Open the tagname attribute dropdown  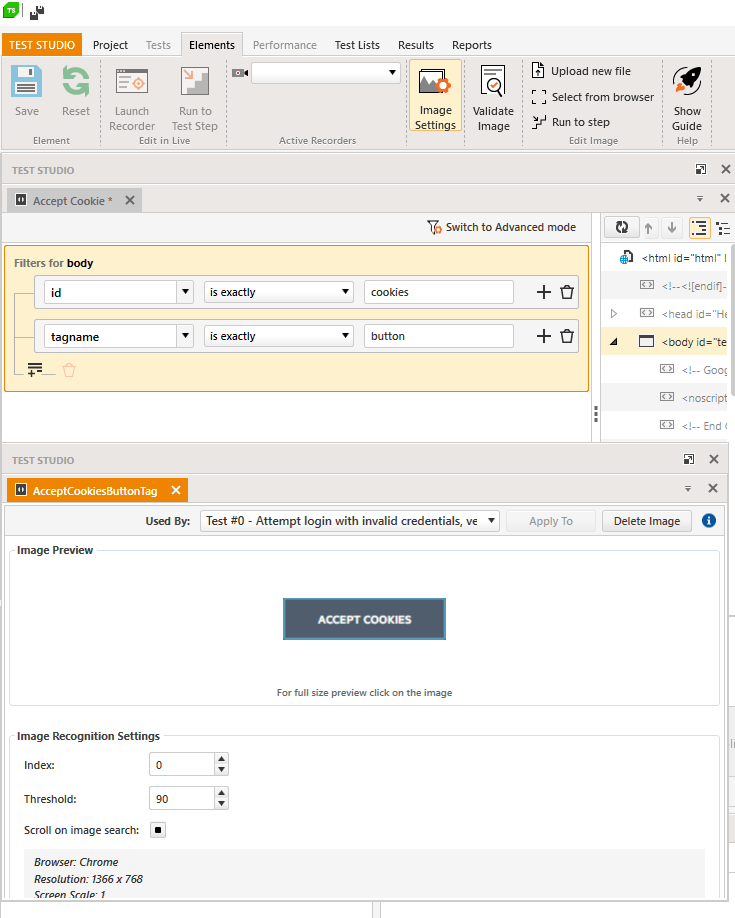point(185,336)
